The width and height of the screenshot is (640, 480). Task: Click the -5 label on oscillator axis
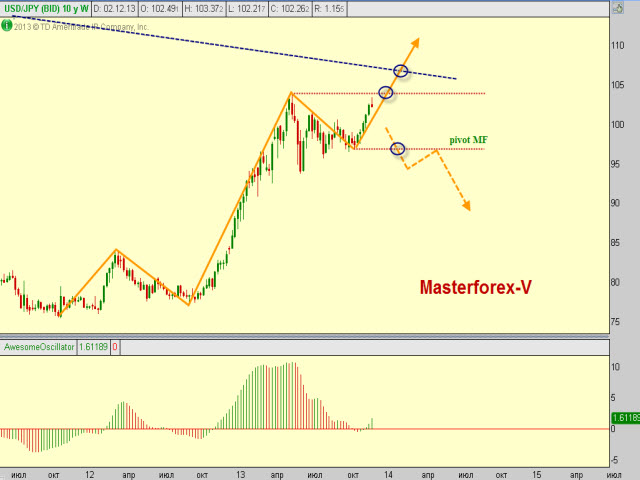coord(616,460)
